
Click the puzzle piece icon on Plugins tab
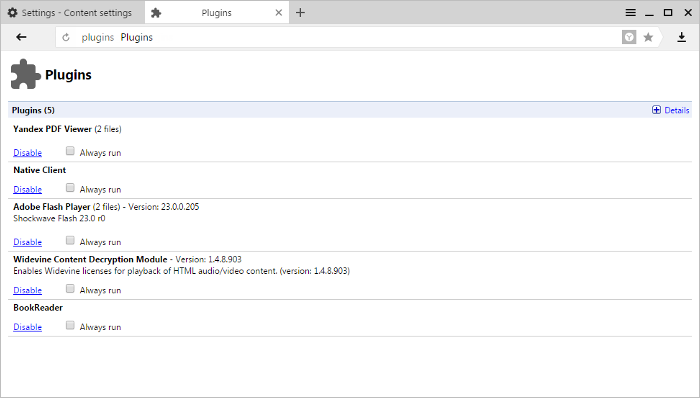pyautogui.click(x=156, y=13)
